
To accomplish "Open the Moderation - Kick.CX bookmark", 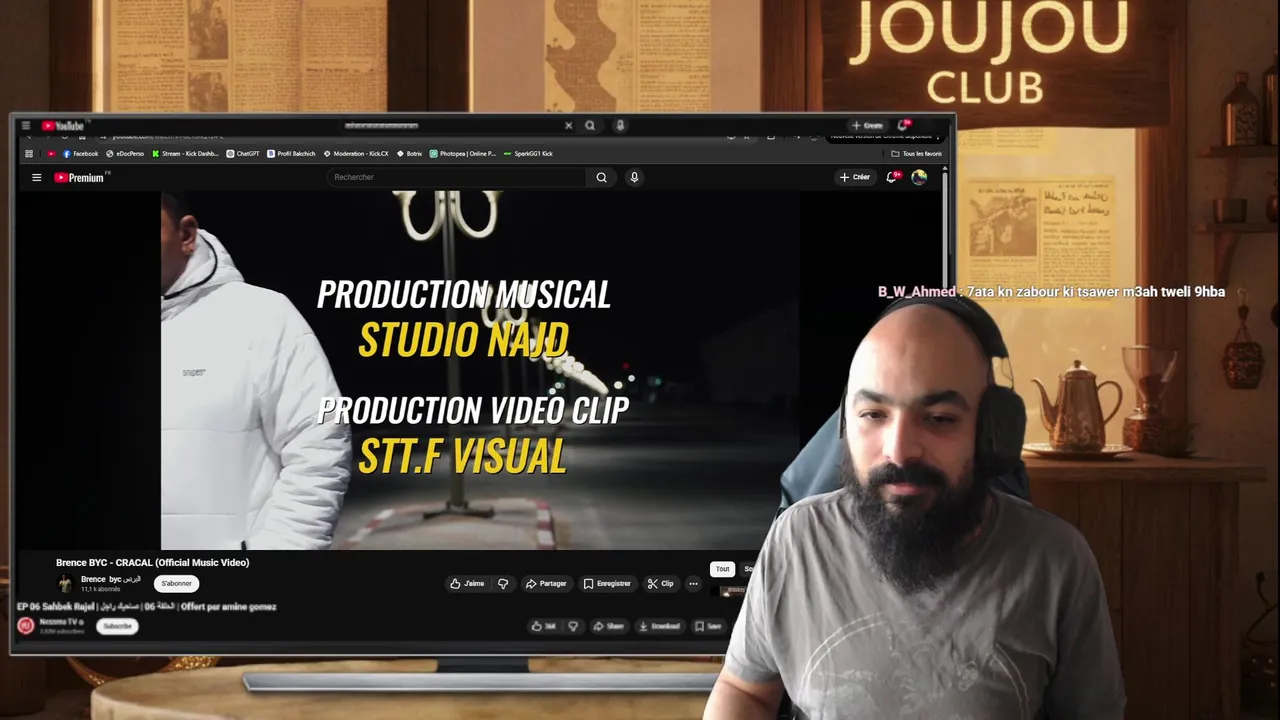I will [x=356, y=154].
